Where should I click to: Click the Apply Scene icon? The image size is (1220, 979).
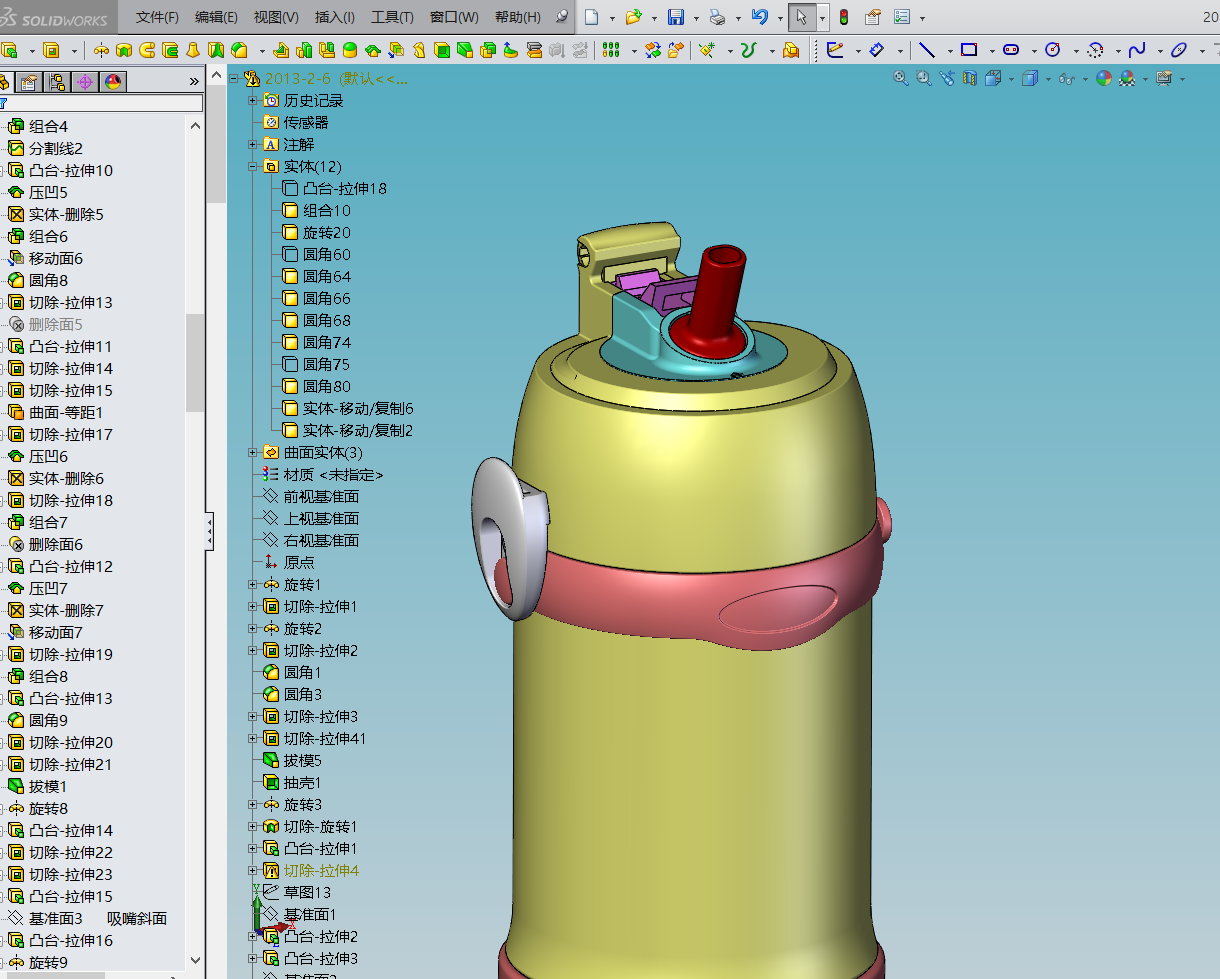[1127, 78]
